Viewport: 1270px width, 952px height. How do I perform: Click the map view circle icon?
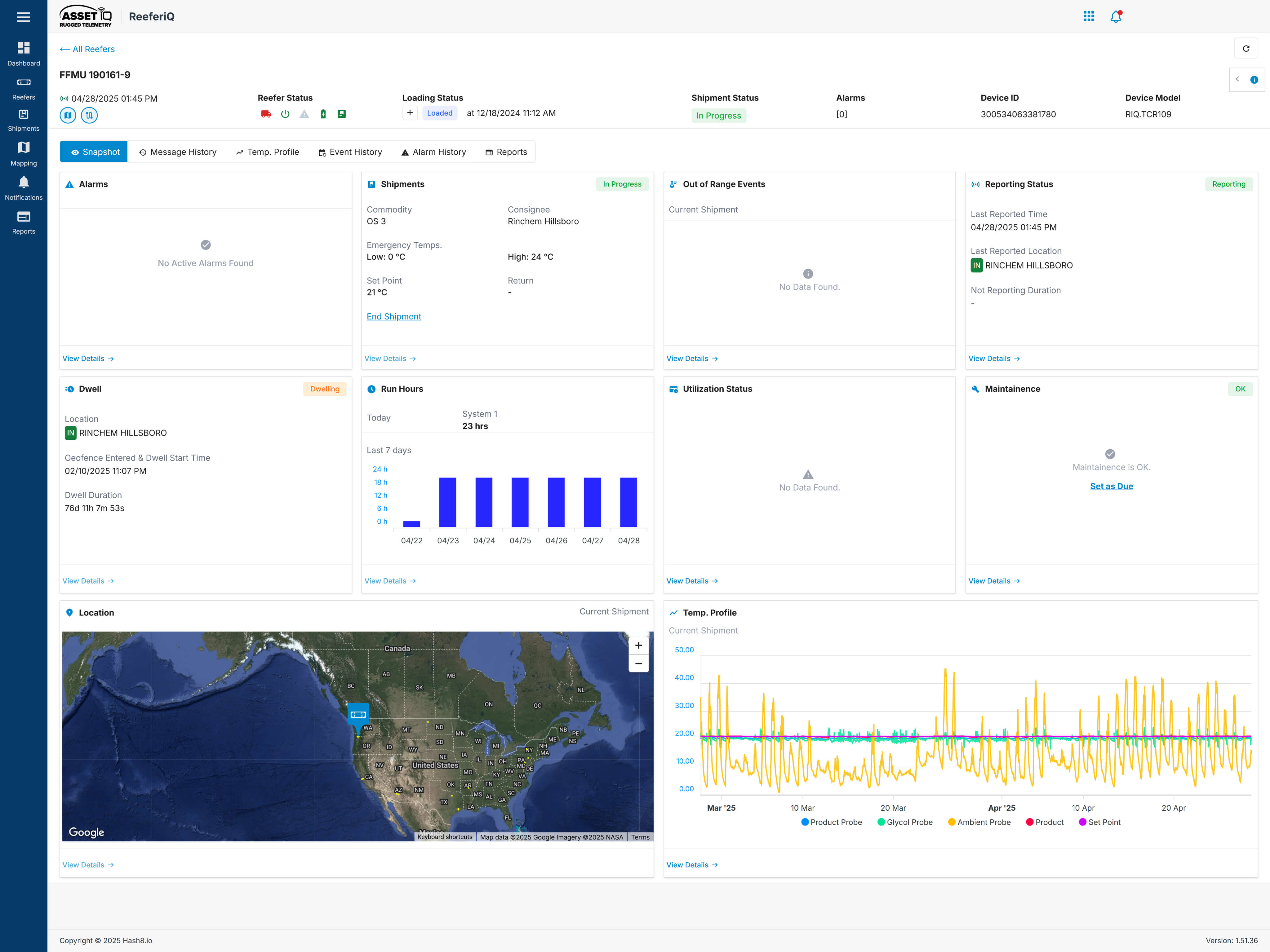(x=68, y=115)
